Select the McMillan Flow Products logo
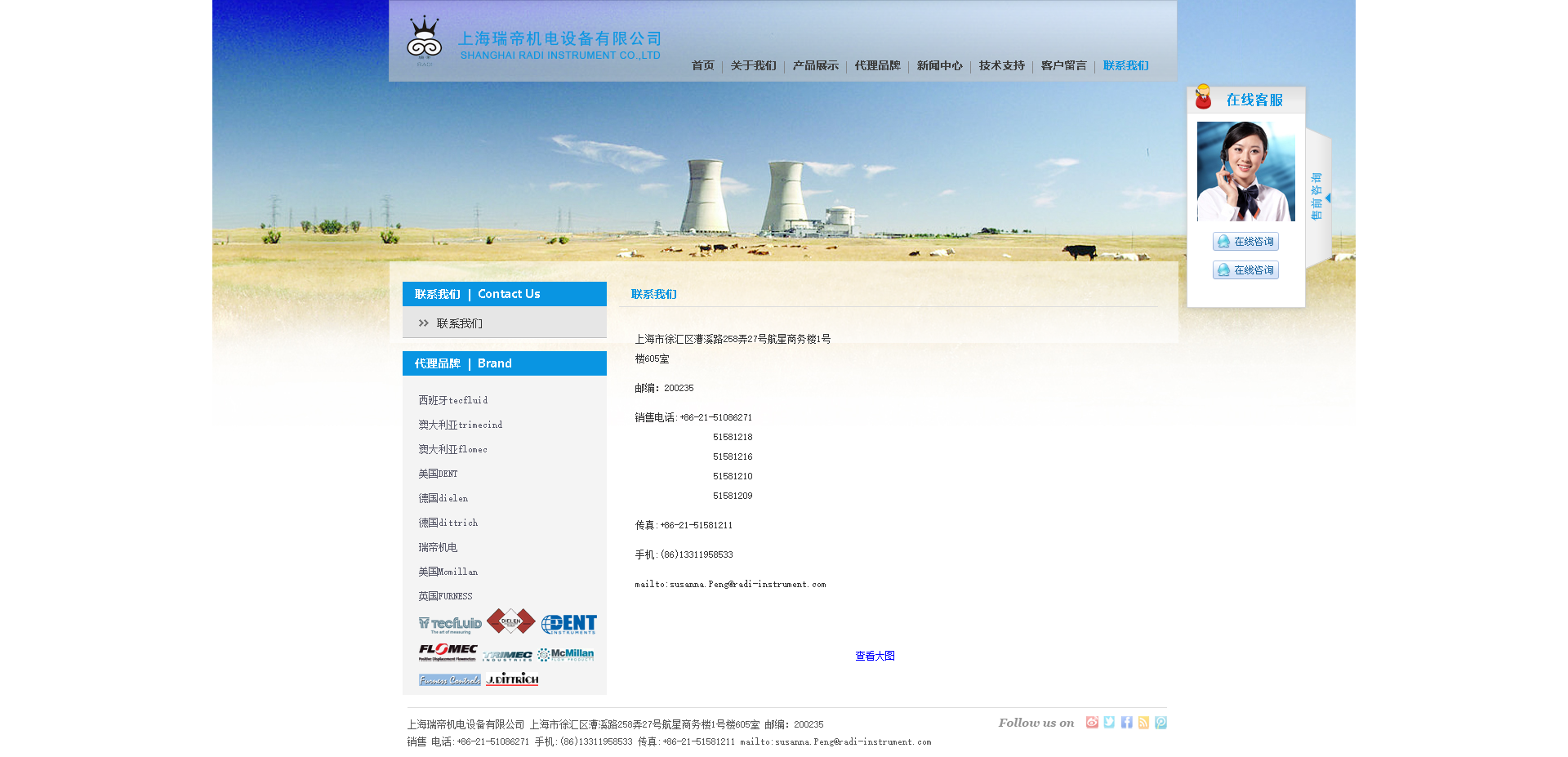Image resolution: width=1568 pixels, height=757 pixels. click(566, 654)
